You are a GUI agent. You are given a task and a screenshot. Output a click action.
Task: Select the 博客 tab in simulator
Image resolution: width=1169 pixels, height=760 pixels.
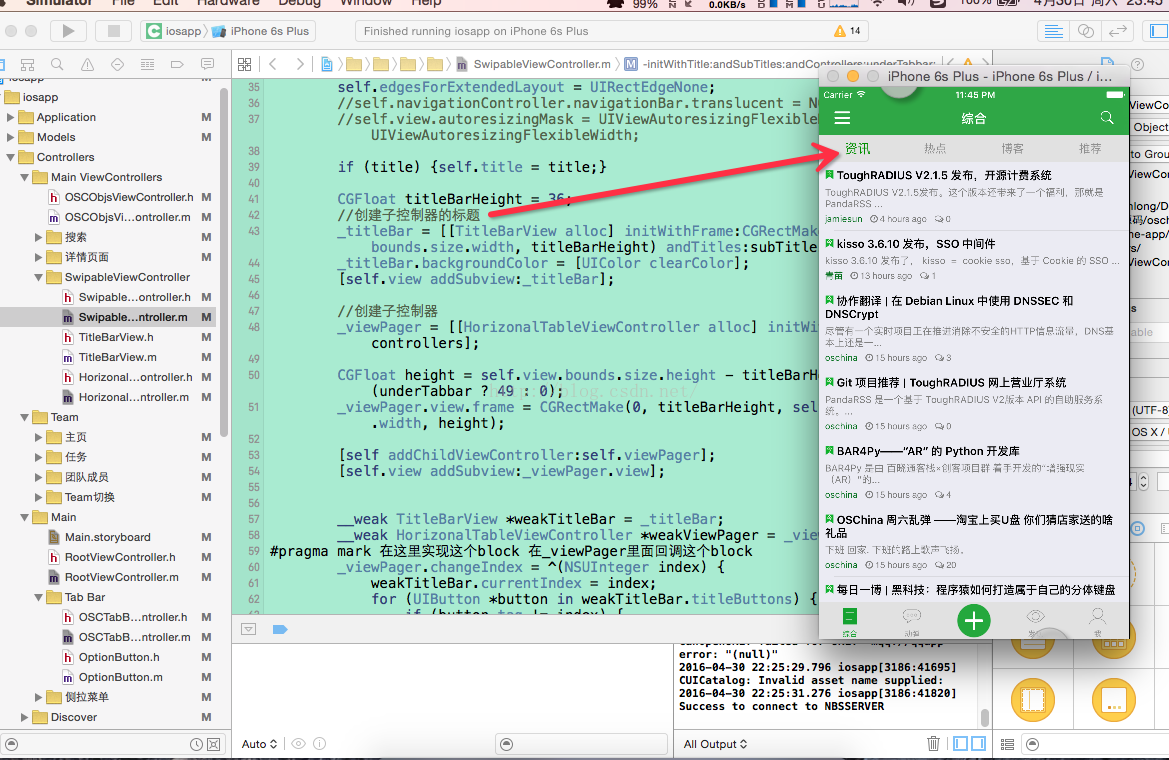1012,148
